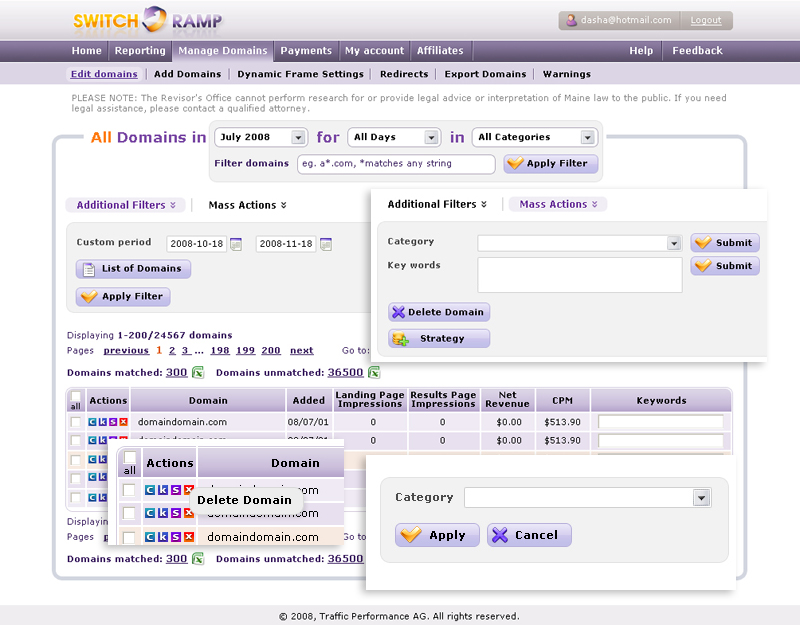The height and width of the screenshot is (625, 800).
Task: Switch to the Dynamic Frame Settings sub-tab
Action: tap(301, 74)
